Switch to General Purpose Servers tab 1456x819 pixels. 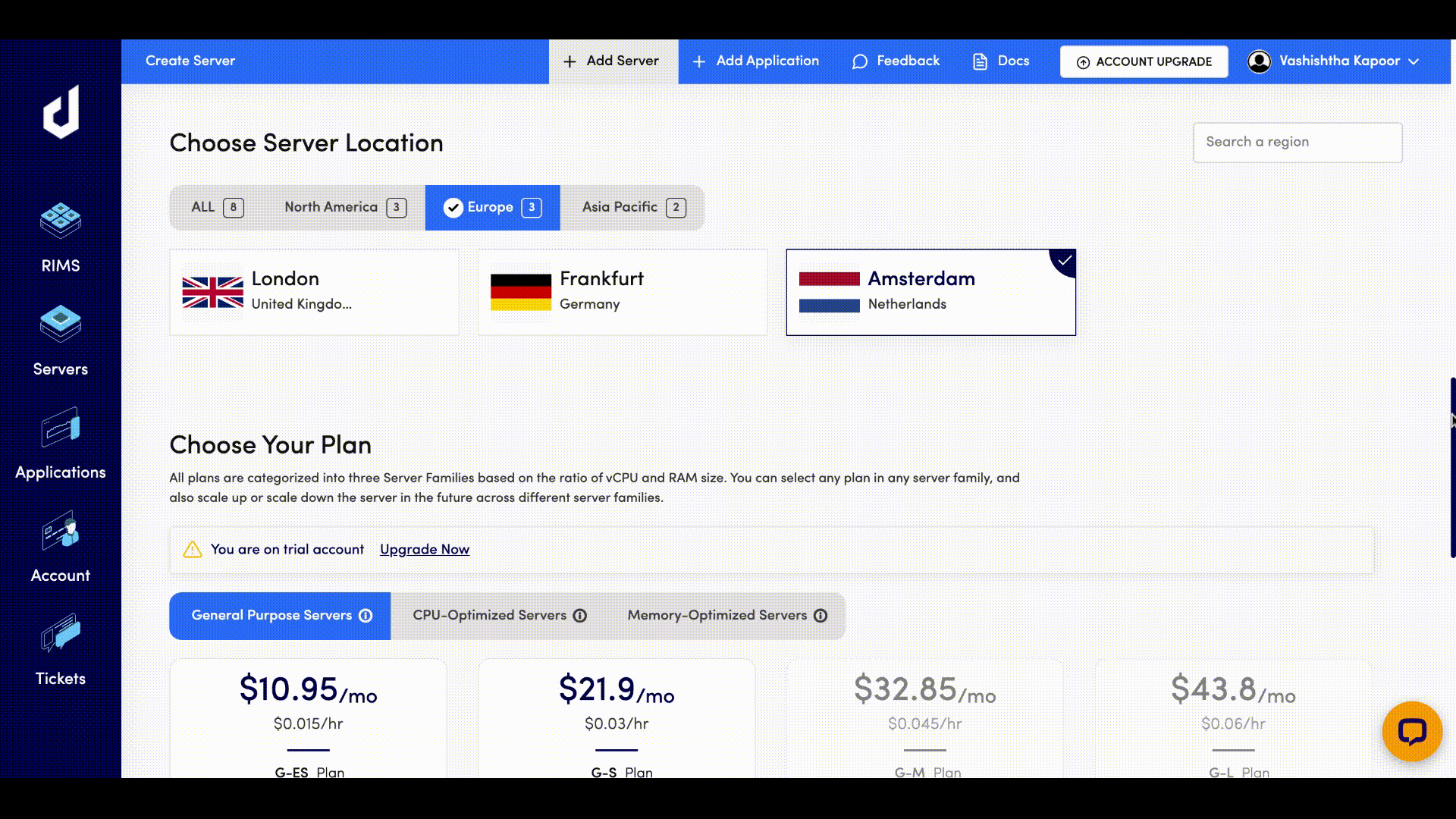click(x=280, y=616)
